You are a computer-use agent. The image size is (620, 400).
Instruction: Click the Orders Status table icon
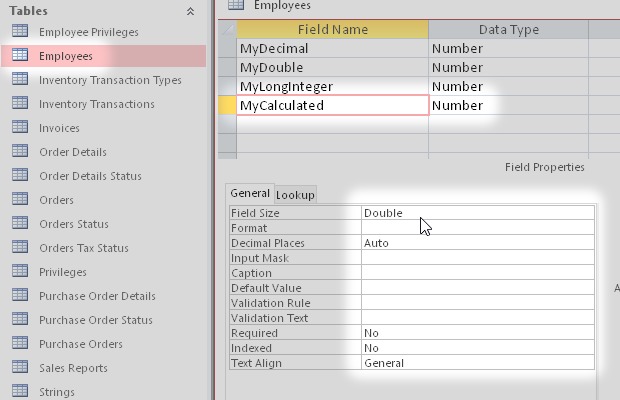coord(19,224)
